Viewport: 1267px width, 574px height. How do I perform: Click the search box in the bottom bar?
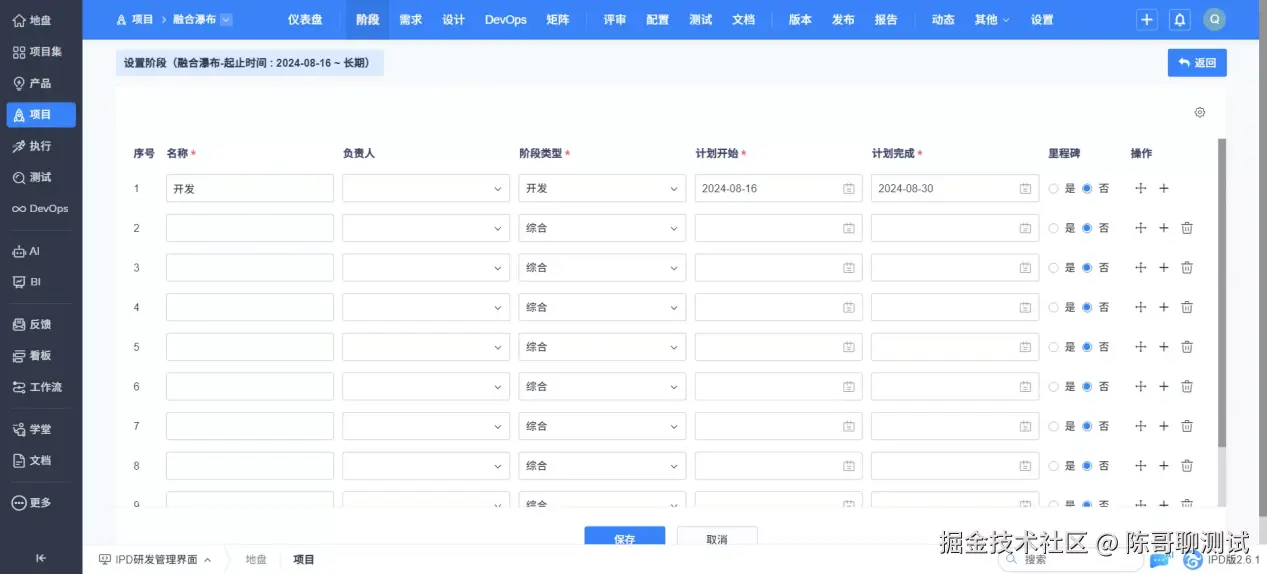click(x=1070, y=560)
